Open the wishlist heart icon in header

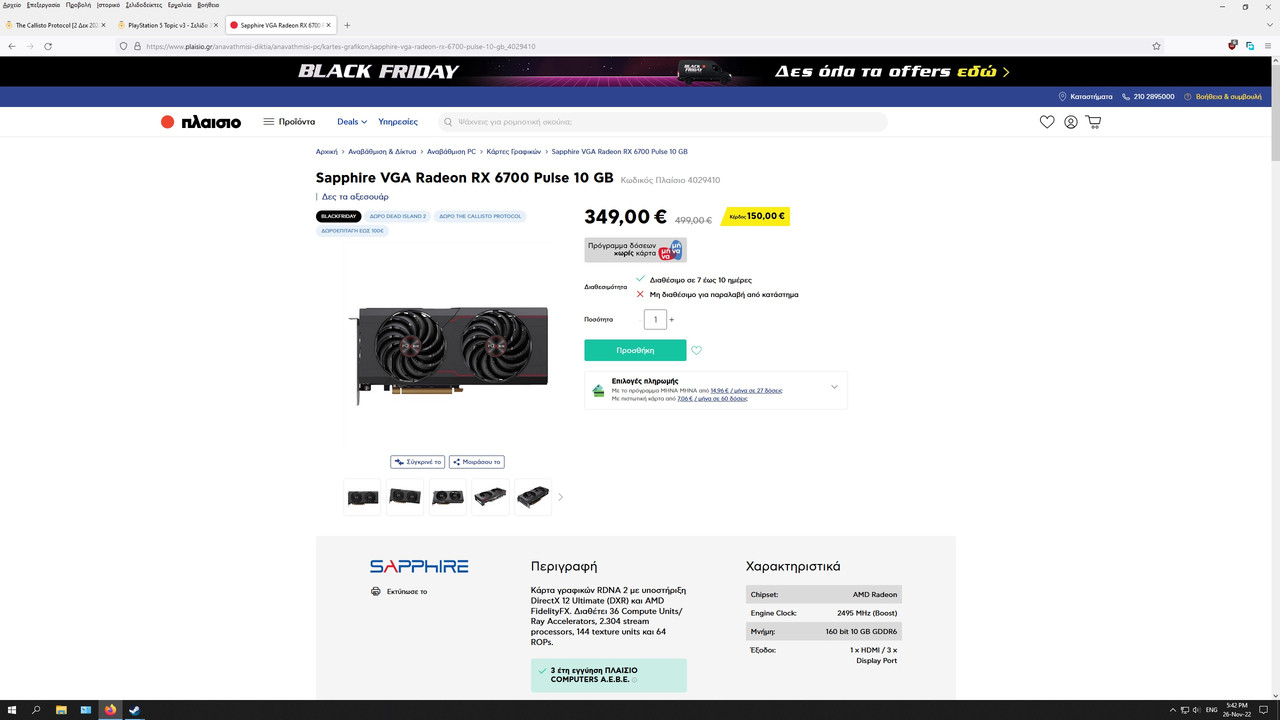pyautogui.click(x=1047, y=122)
